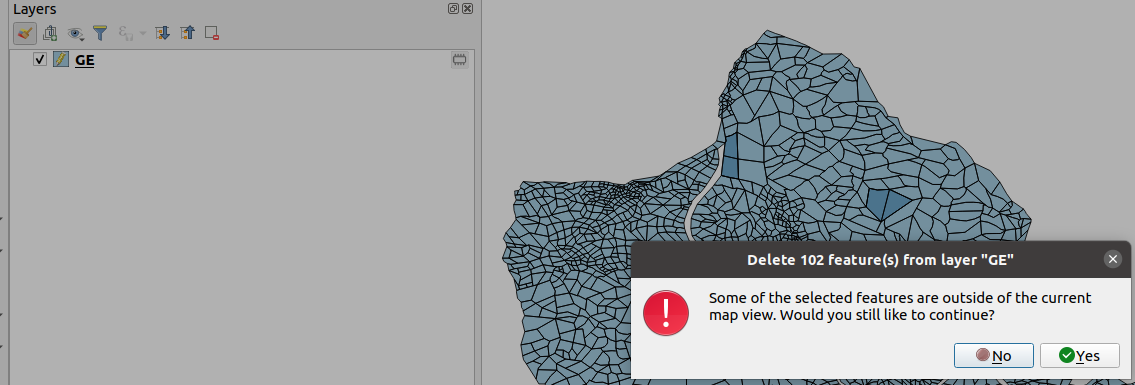This screenshot has width=1135, height=385.
Task: Click the Remove Layer/Group icon
Action: click(212, 33)
